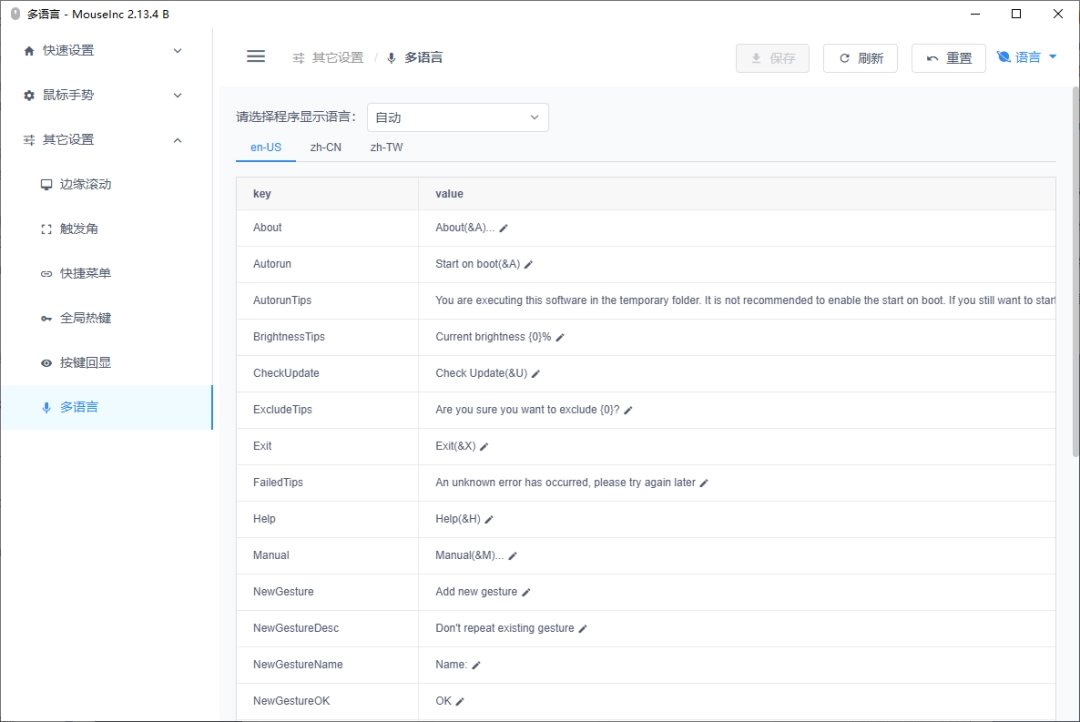Click edit pencil next to 'Check Update(&U)'

point(536,374)
